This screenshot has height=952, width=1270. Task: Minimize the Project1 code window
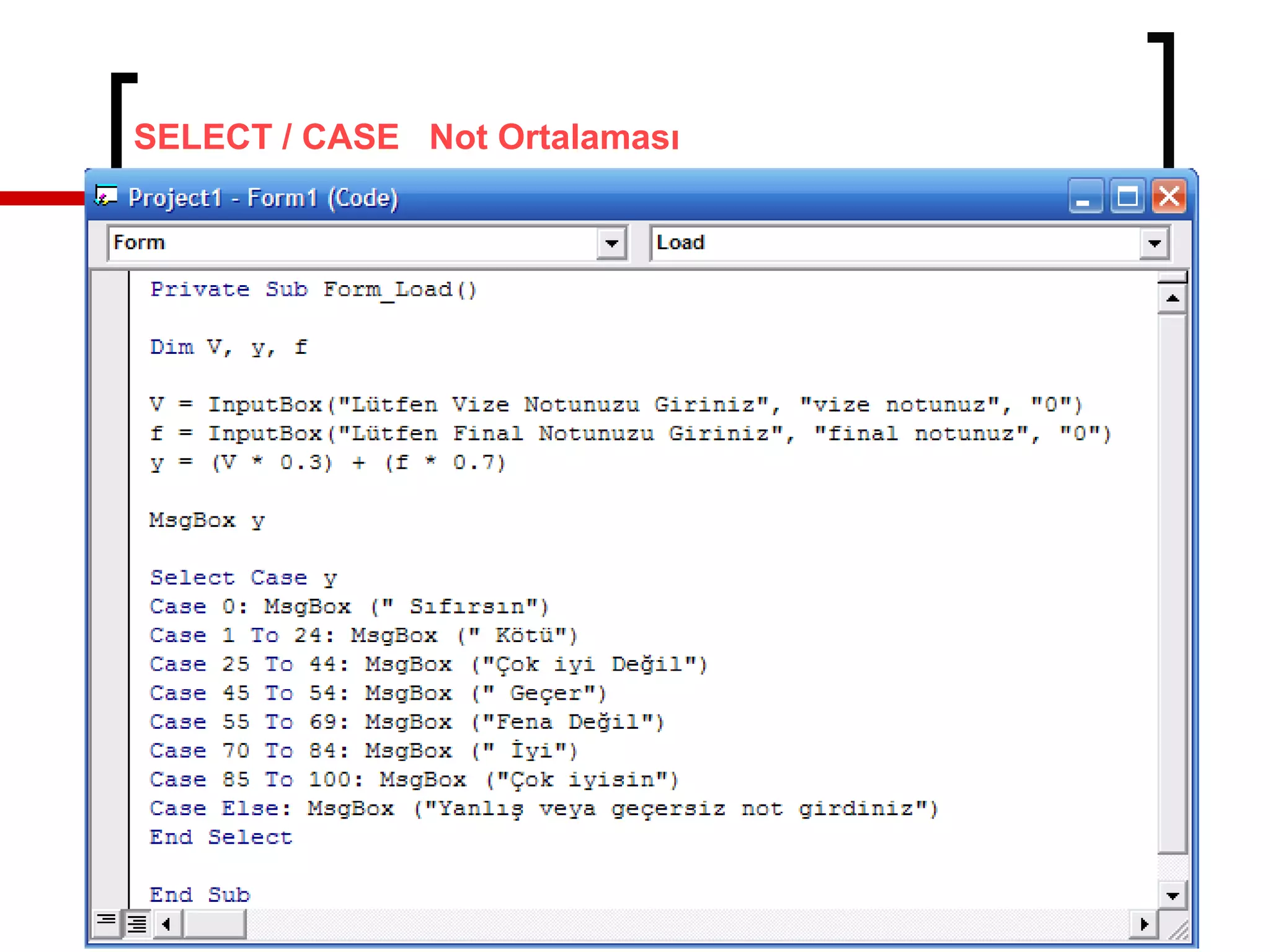[1085, 197]
